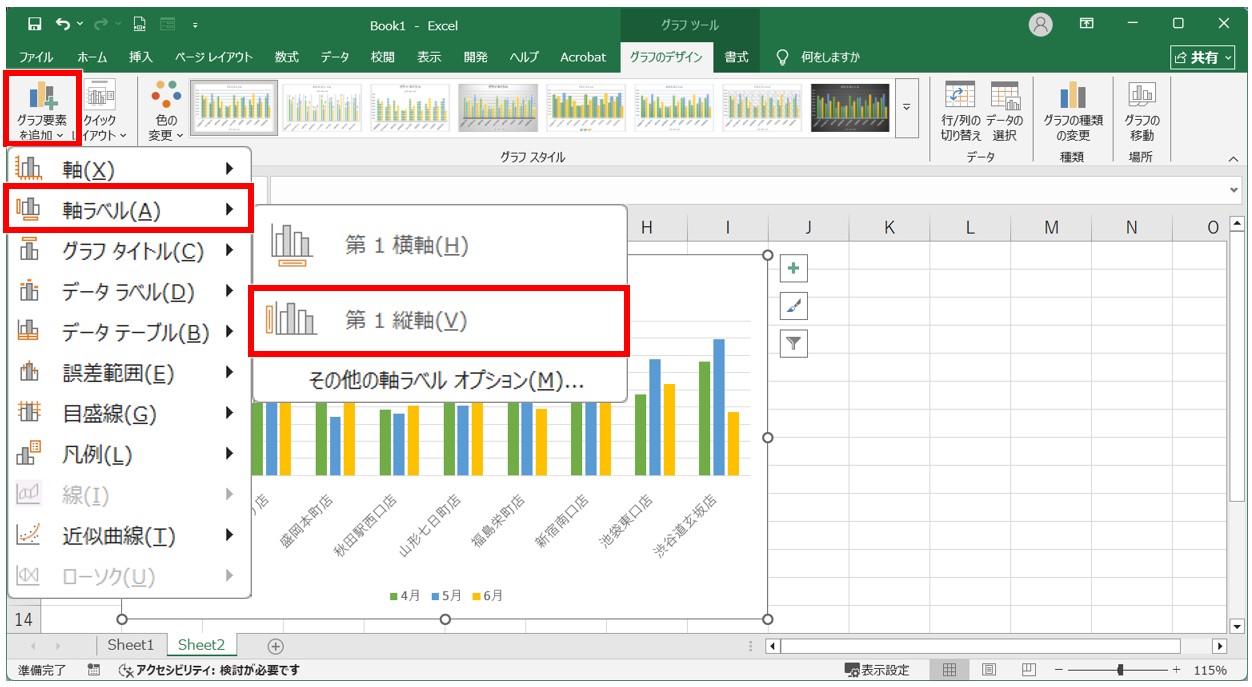This screenshot has width=1252, height=687.
Task: Expand the 軸(X) submenu
Action: coord(129,170)
